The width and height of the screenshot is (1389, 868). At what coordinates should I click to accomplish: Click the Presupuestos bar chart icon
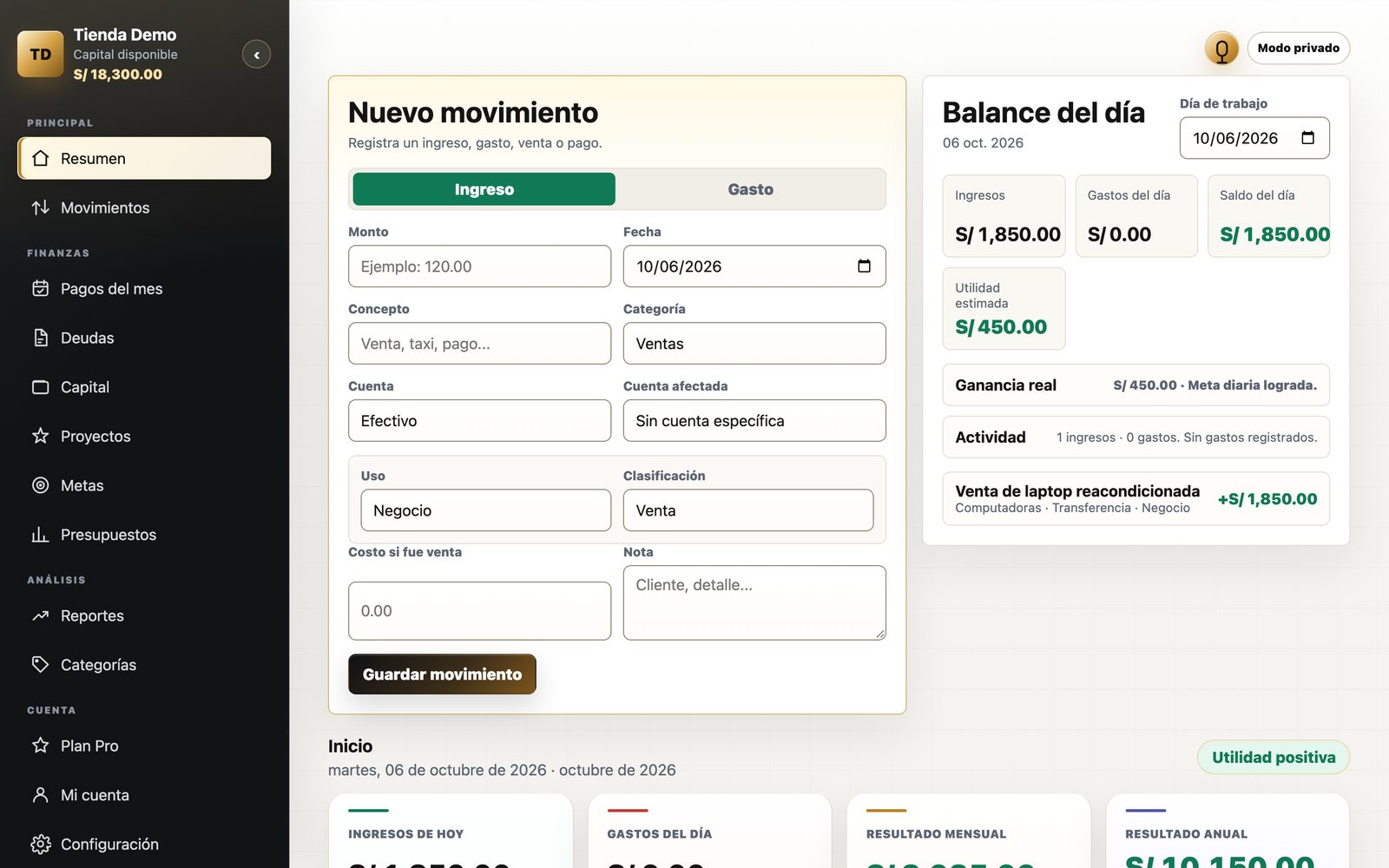(x=40, y=535)
